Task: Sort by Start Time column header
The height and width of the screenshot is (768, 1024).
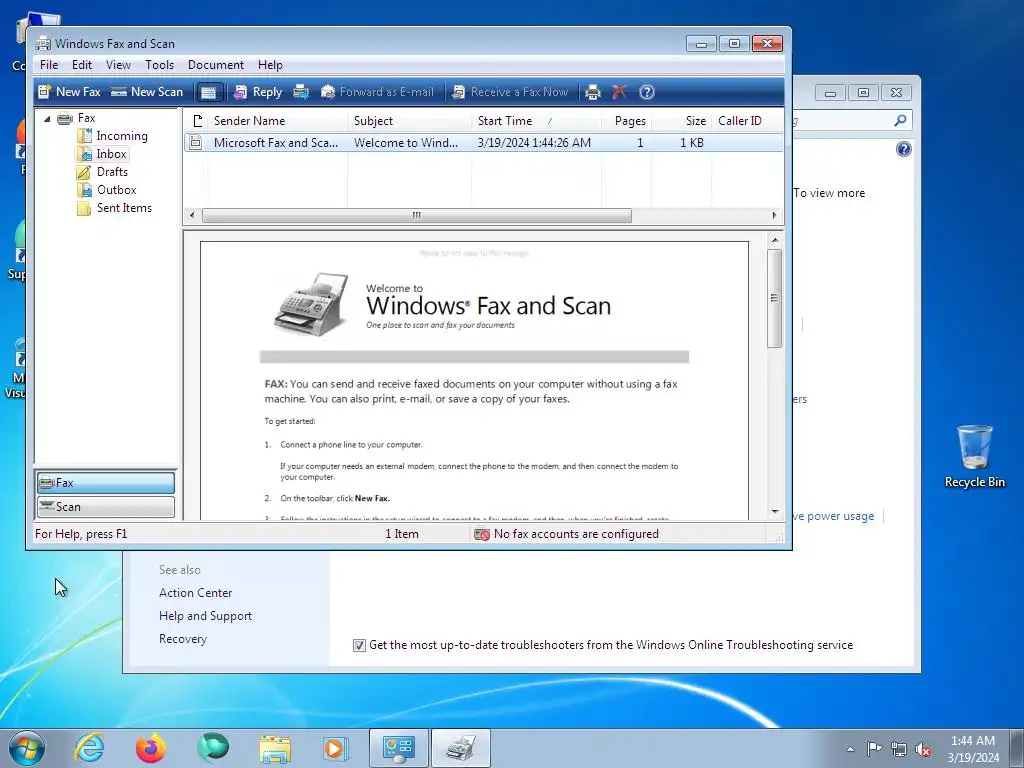Action: (536, 121)
